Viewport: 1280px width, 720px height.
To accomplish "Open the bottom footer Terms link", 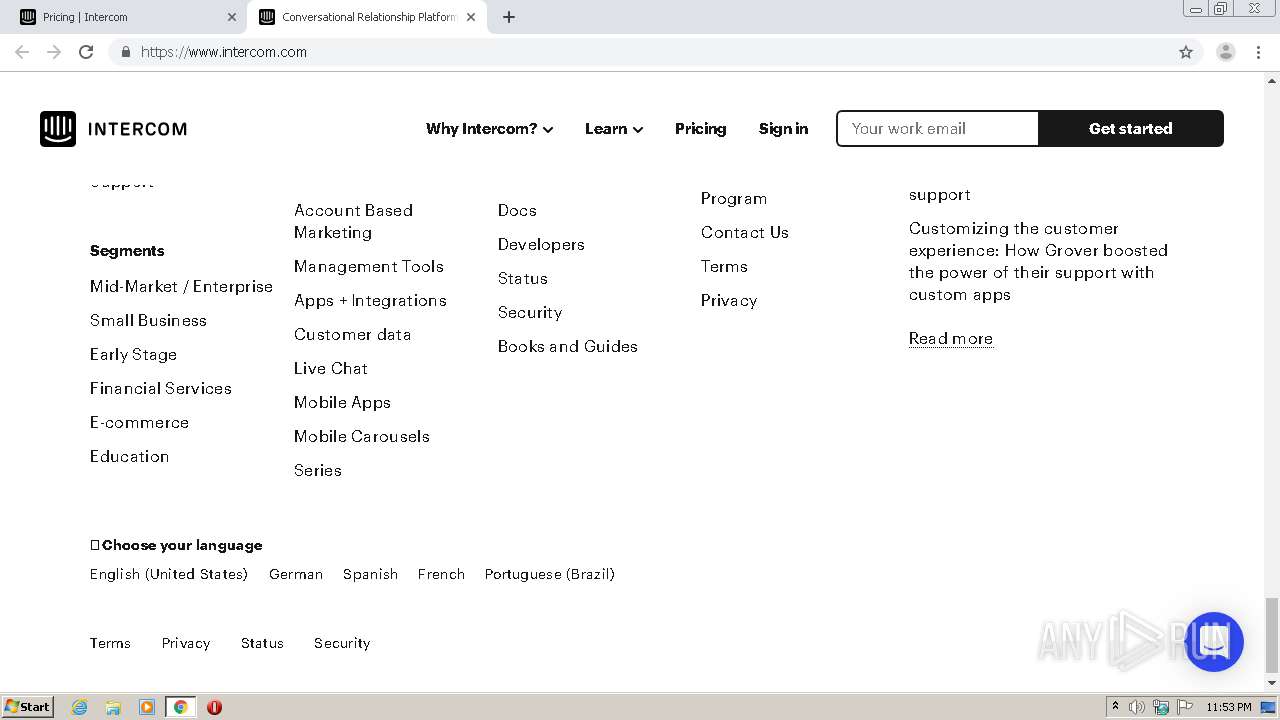I will (110, 643).
